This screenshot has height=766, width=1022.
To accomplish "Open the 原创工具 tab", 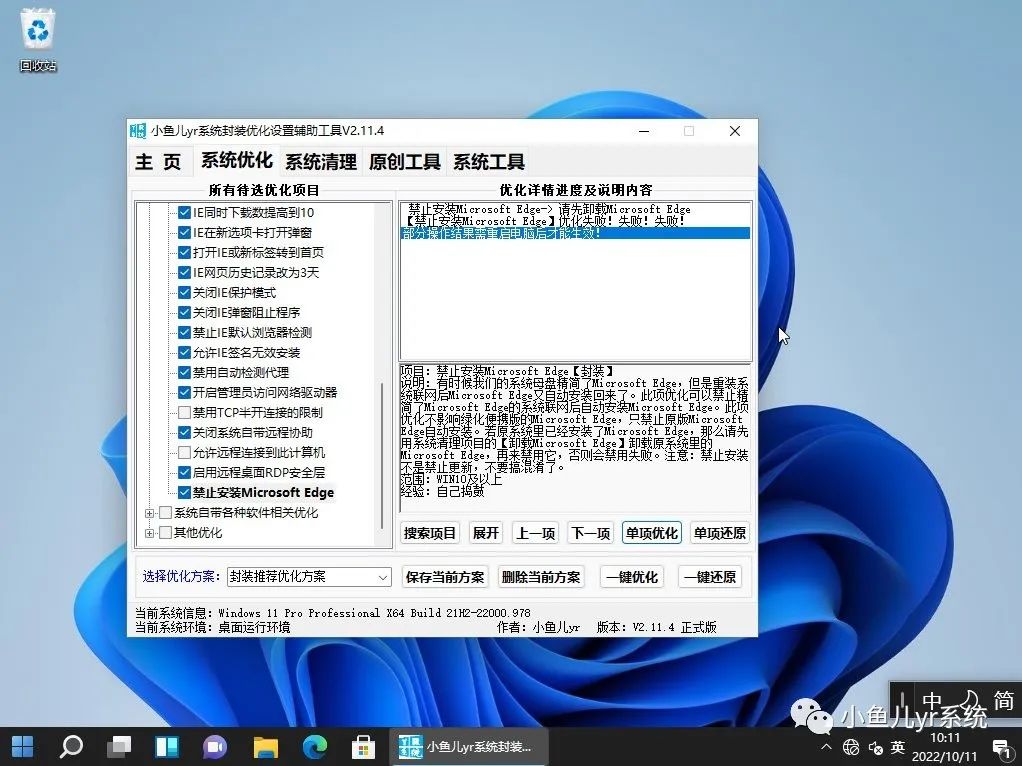I will [405, 162].
